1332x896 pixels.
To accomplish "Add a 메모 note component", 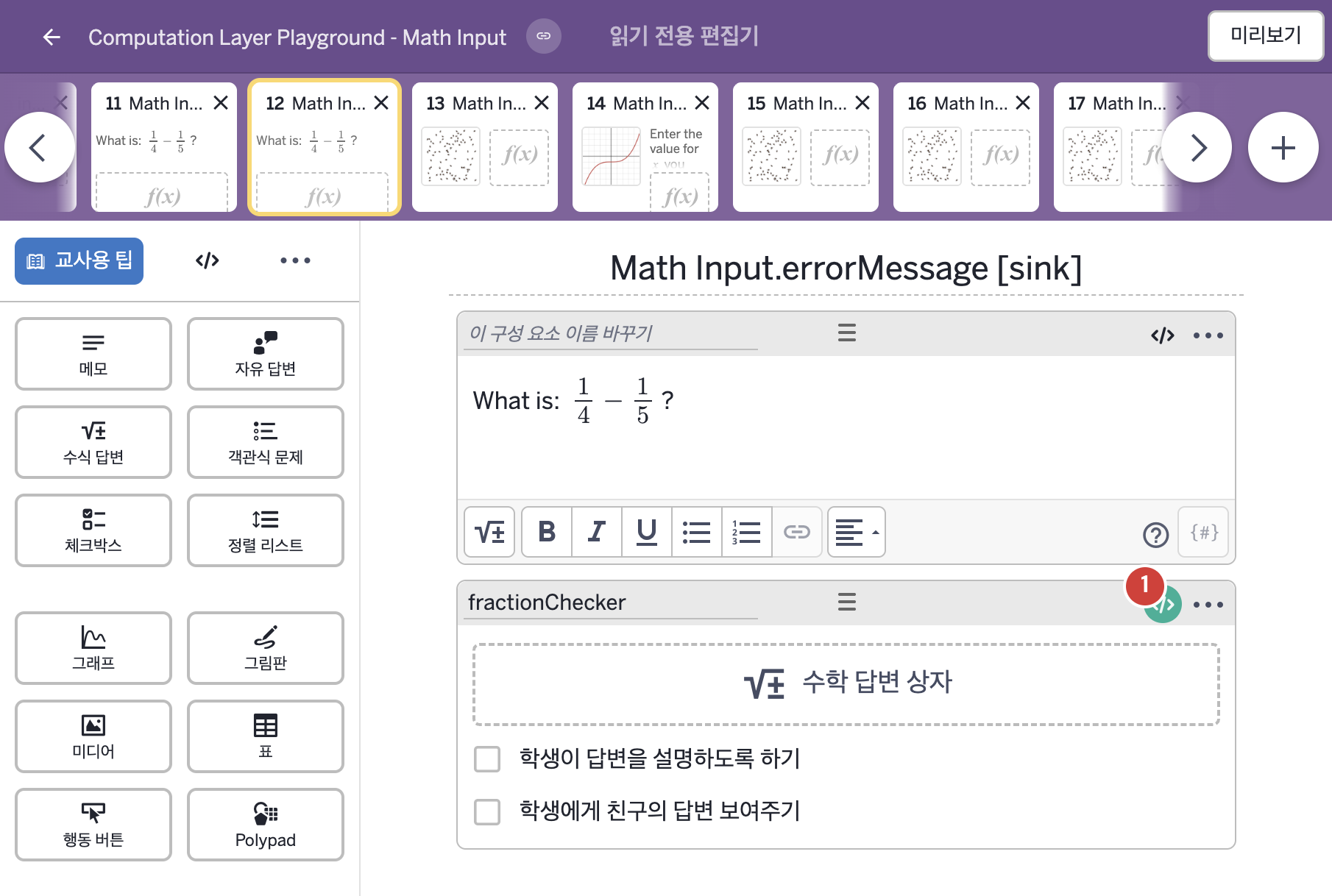I will point(93,354).
